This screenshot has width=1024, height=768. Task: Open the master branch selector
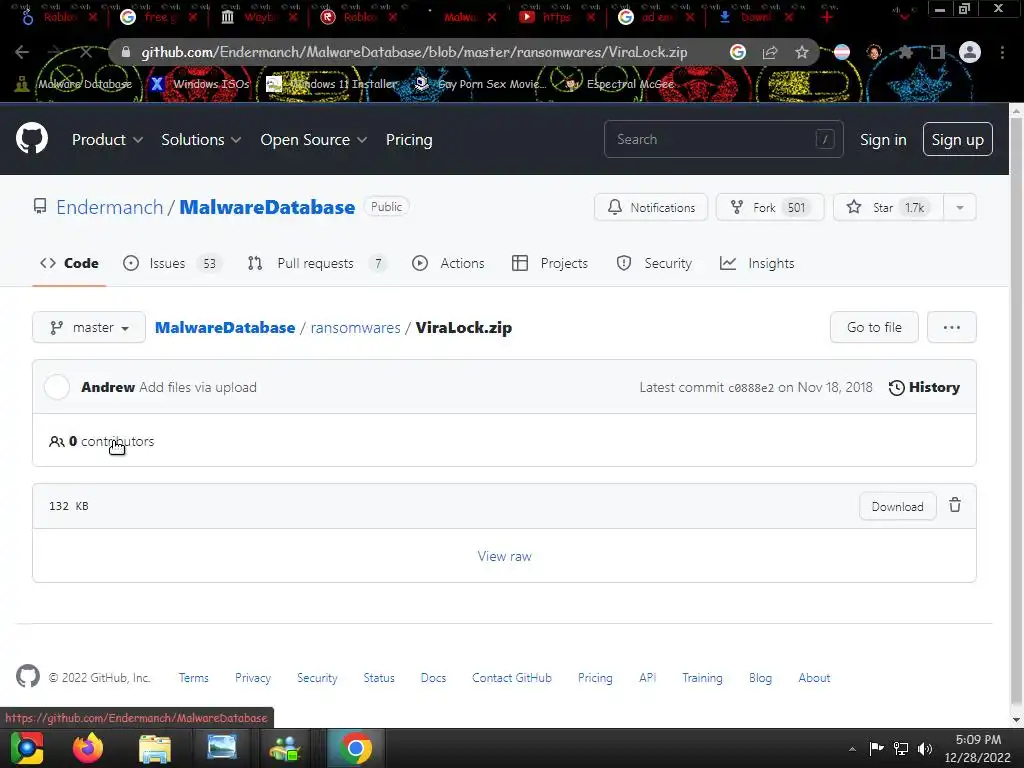click(89, 327)
